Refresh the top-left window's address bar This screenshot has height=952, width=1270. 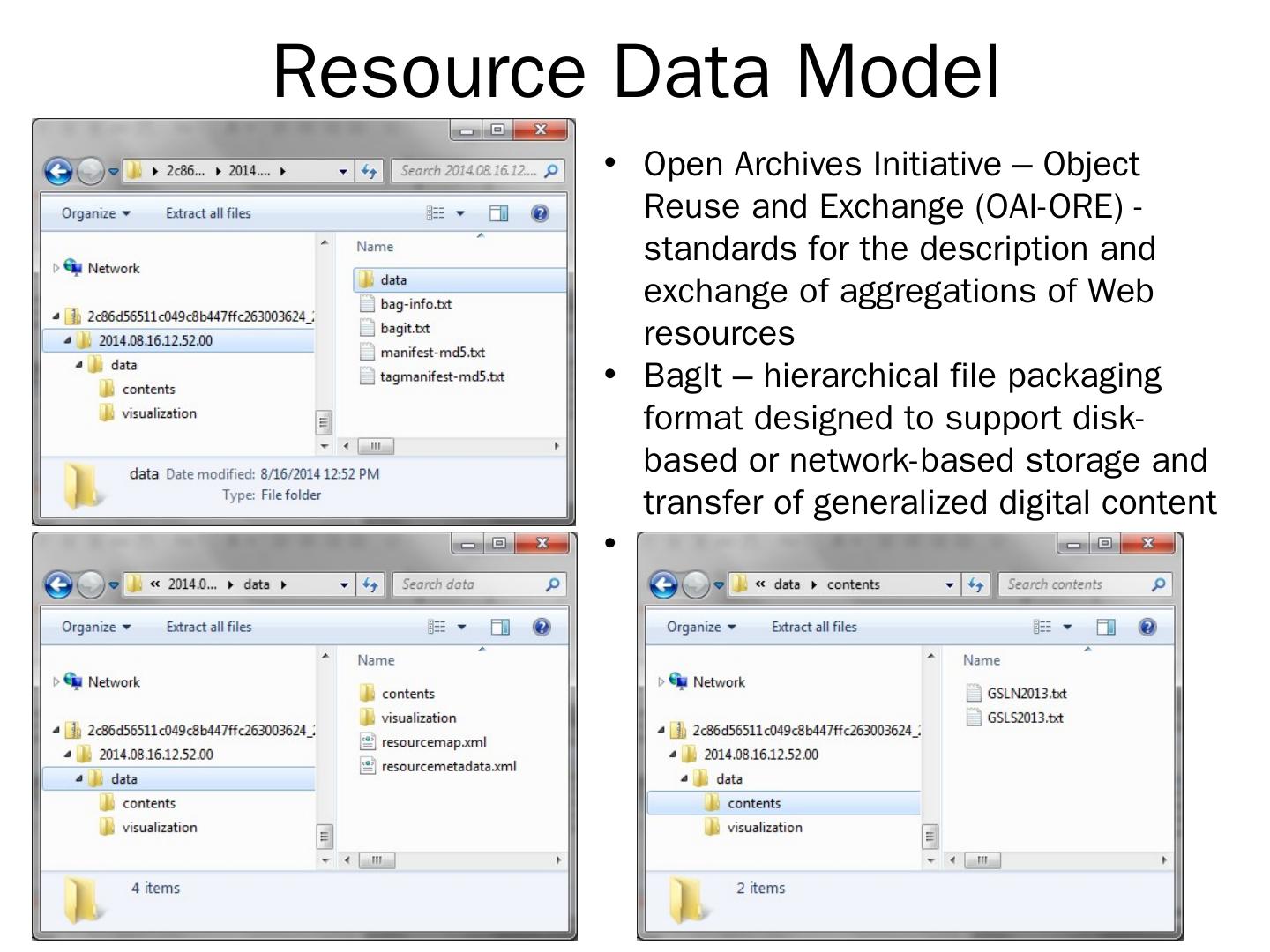370,171
